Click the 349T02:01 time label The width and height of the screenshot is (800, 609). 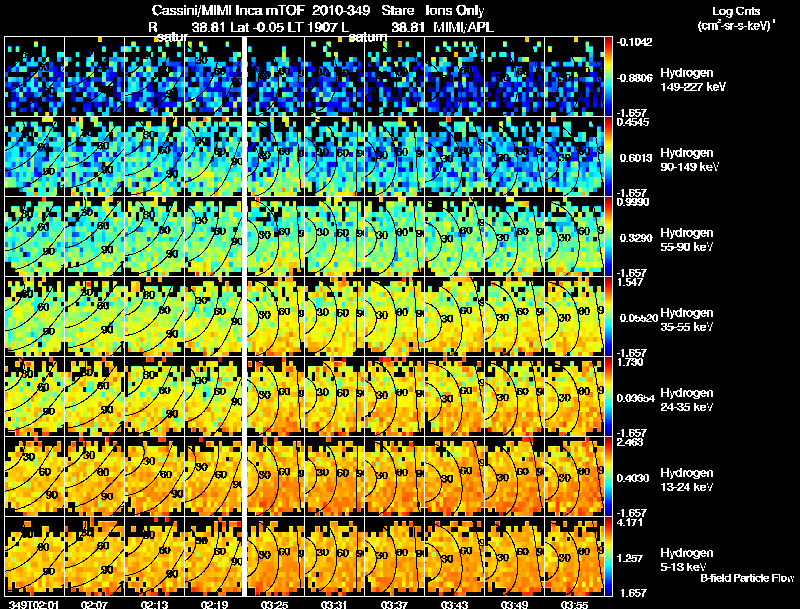coord(34,604)
